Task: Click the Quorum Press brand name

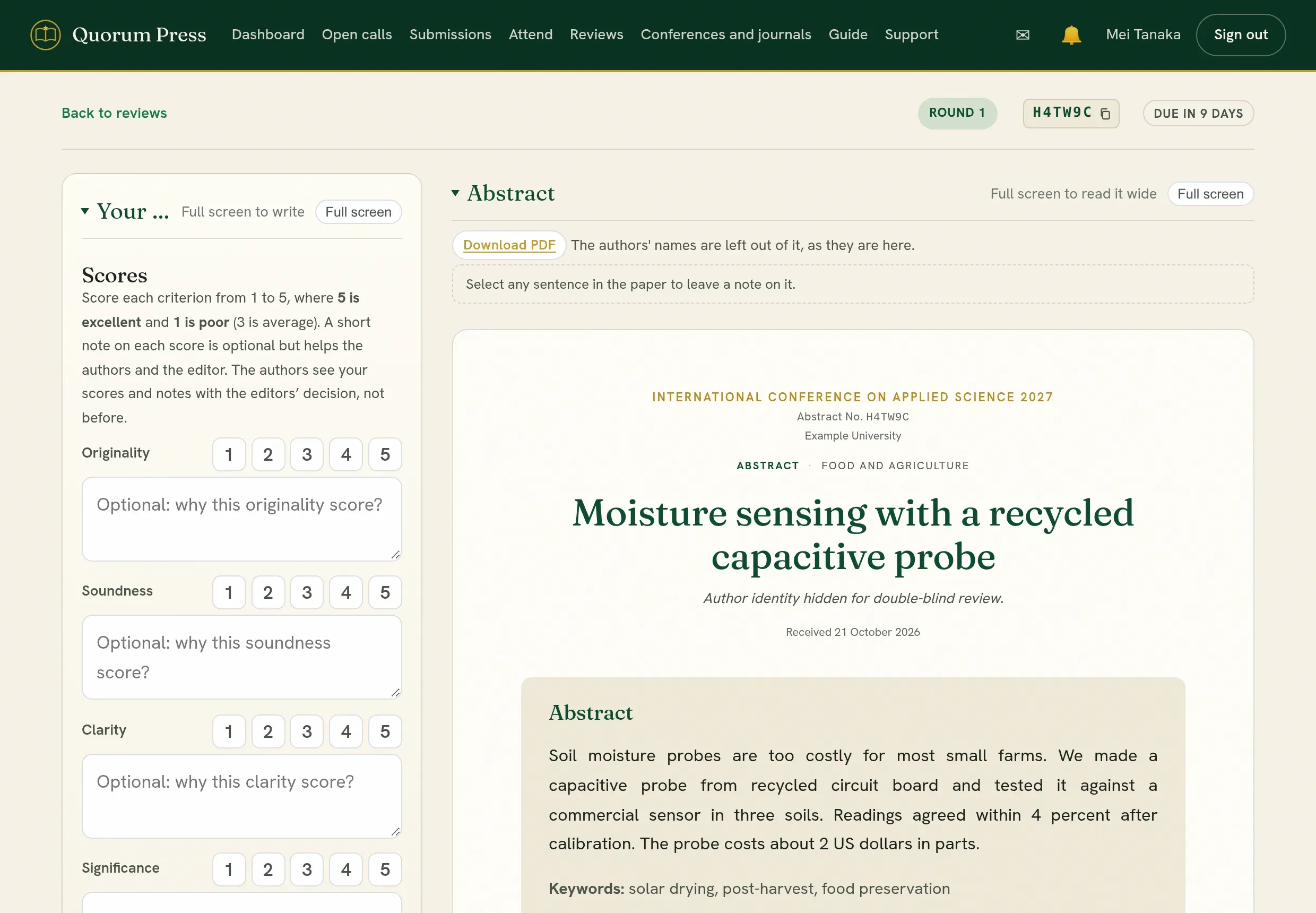Action: (139, 35)
